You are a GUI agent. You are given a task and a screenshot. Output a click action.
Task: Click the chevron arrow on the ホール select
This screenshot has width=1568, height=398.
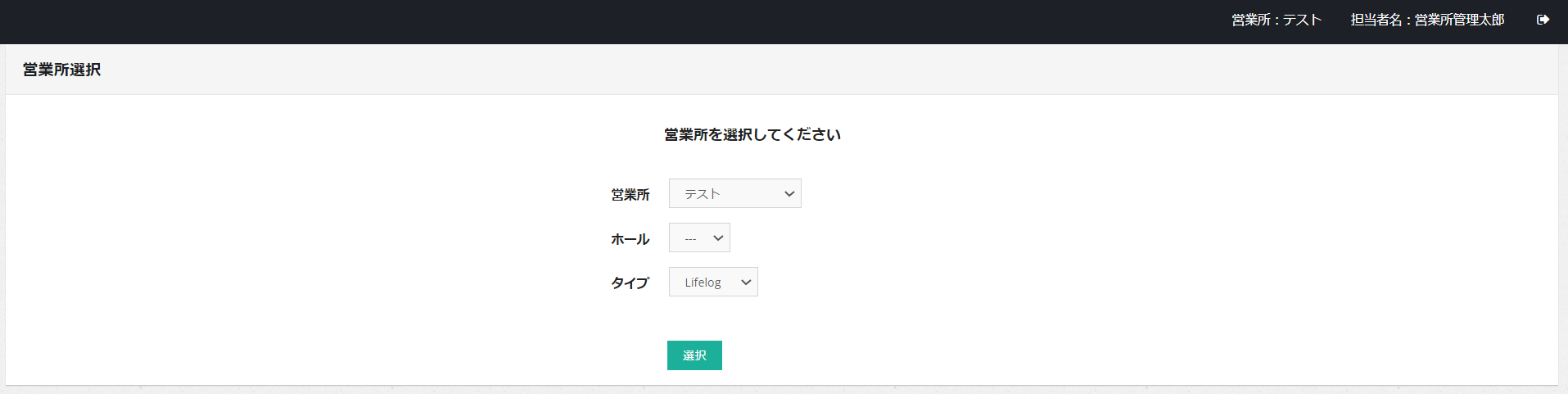click(x=718, y=238)
